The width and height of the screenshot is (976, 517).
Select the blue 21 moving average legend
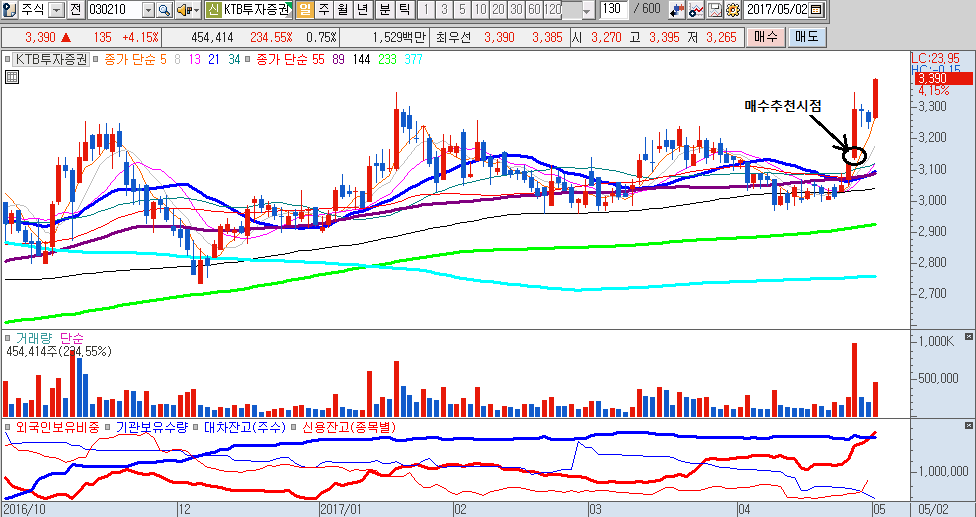215,60
